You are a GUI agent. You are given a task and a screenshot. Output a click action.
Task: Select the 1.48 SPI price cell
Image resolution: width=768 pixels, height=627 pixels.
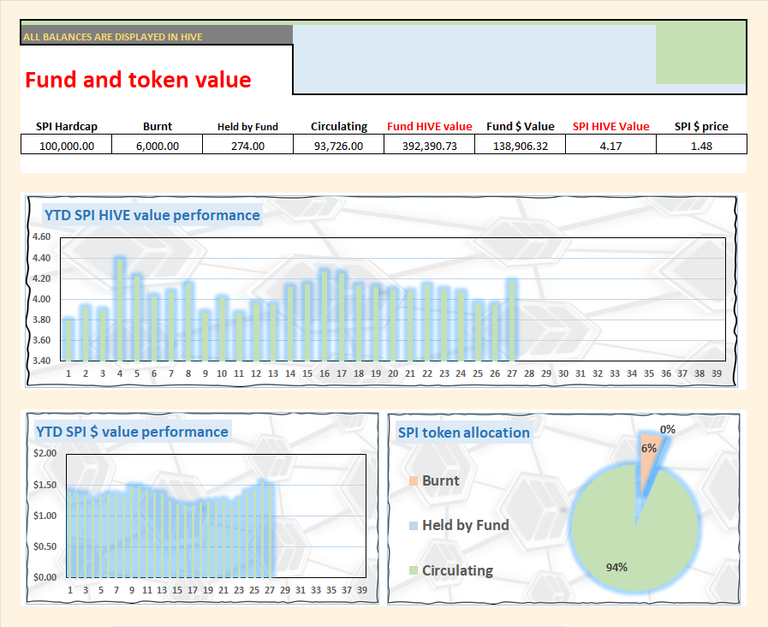coord(701,146)
